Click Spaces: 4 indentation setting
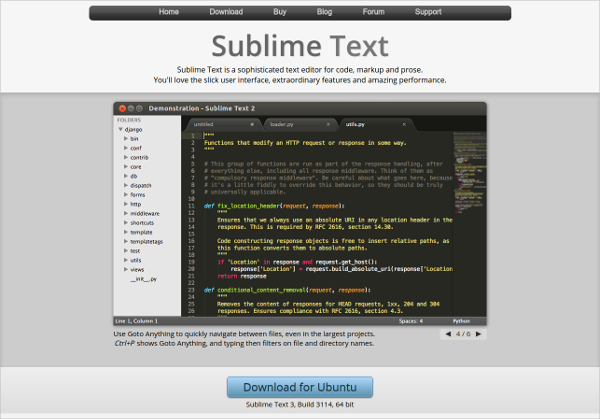The image size is (600, 419). pyautogui.click(x=411, y=321)
